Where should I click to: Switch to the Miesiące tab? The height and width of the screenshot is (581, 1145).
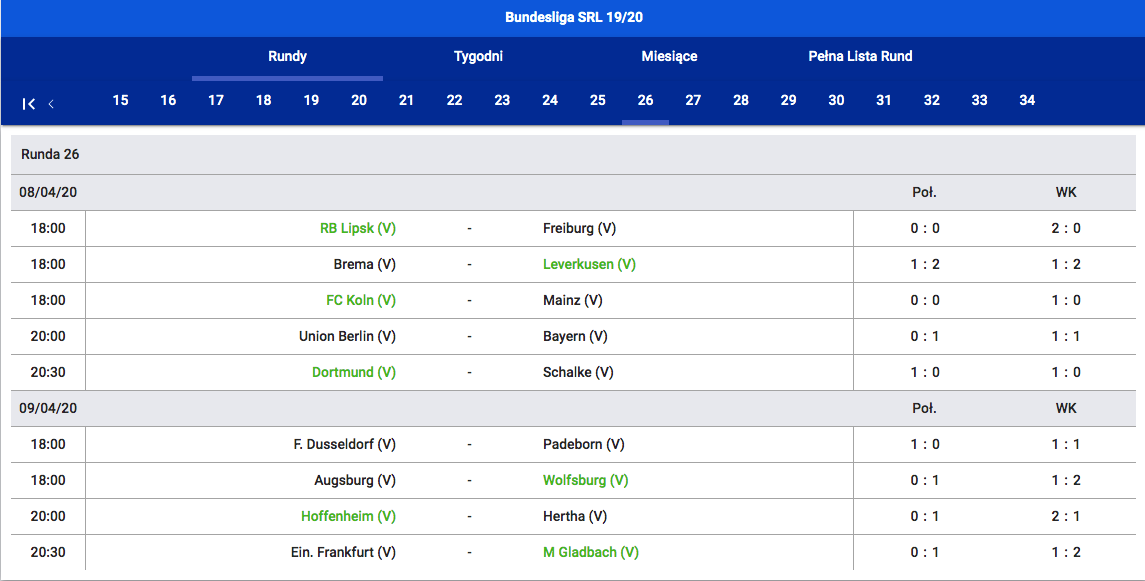669,56
